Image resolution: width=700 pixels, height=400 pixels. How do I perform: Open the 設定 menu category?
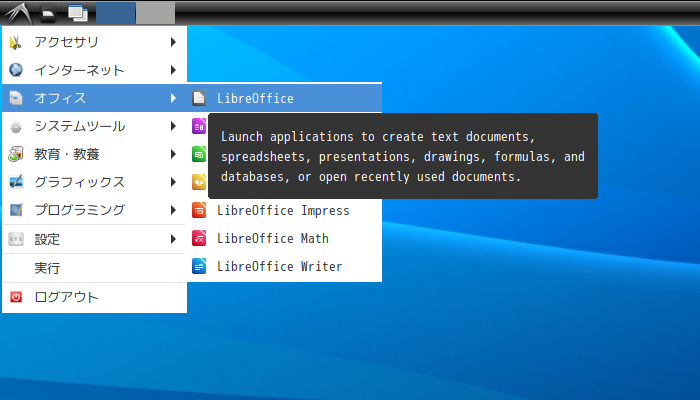[94, 239]
